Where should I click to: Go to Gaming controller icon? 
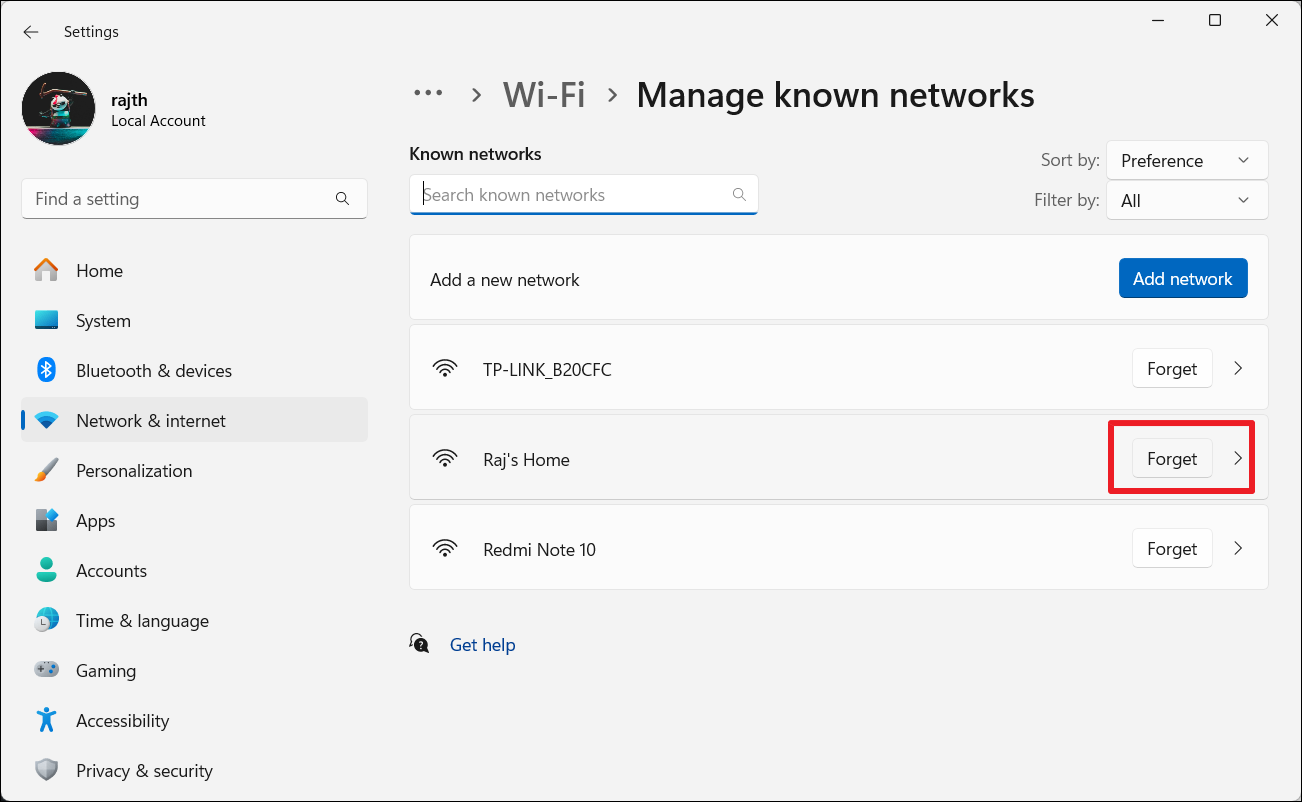click(x=46, y=671)
